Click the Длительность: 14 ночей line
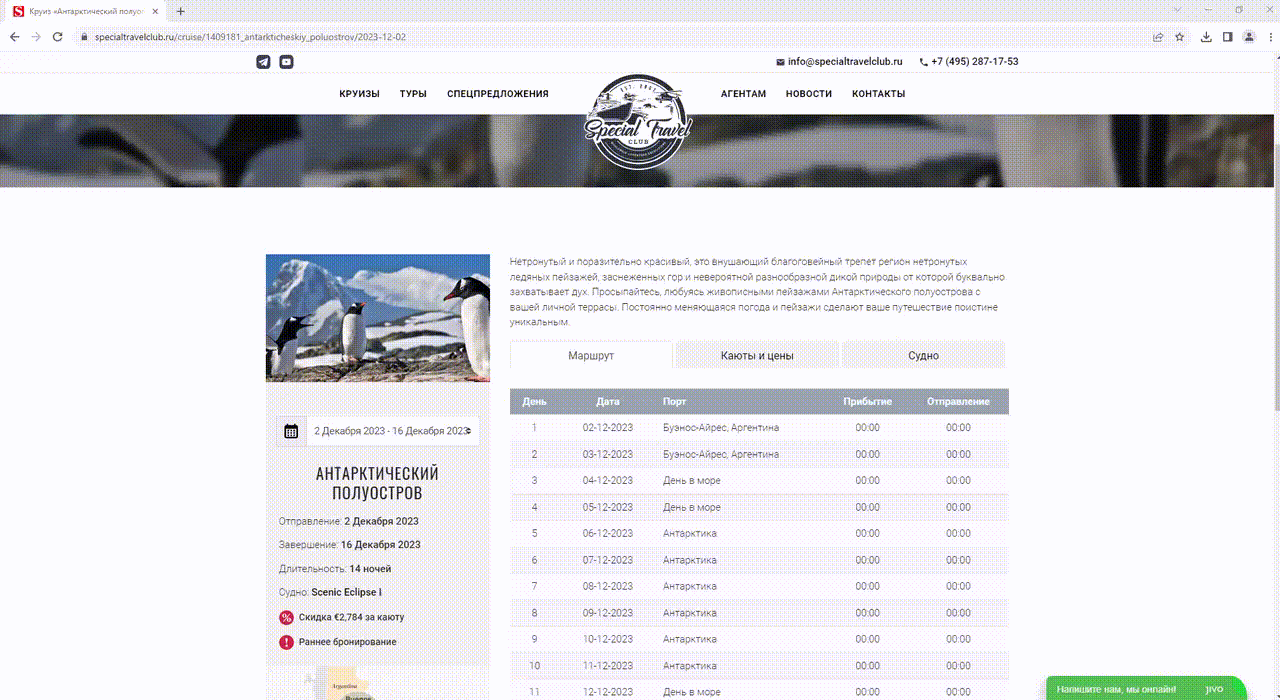 pos(335,569)
